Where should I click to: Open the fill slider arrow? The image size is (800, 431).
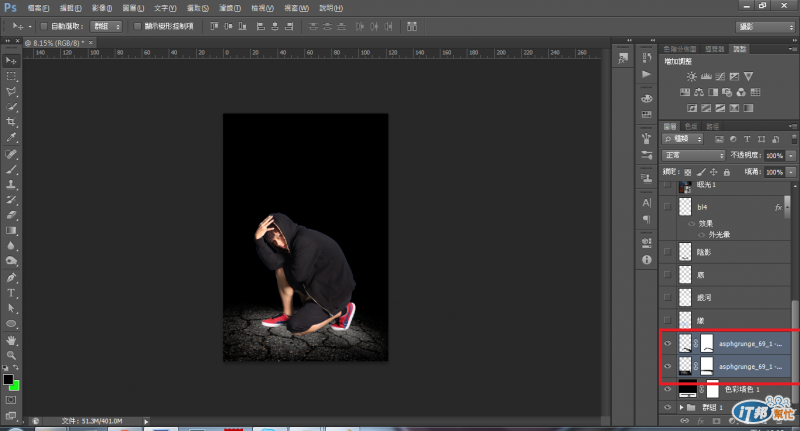[791, 172]
